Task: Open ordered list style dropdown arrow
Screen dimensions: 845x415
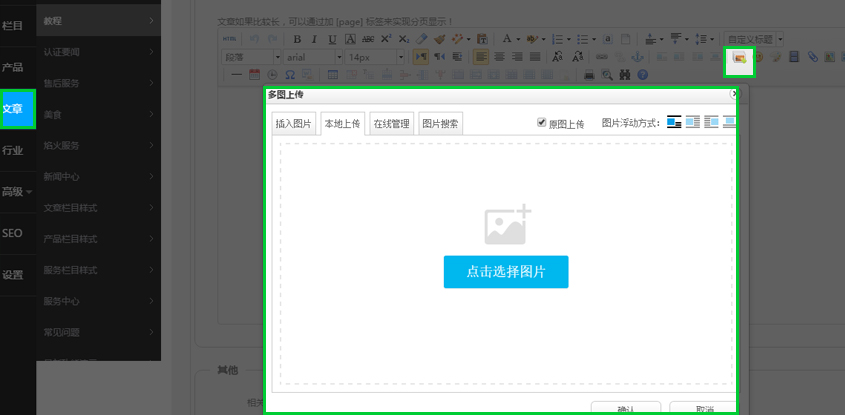Action: pos(569,39)
